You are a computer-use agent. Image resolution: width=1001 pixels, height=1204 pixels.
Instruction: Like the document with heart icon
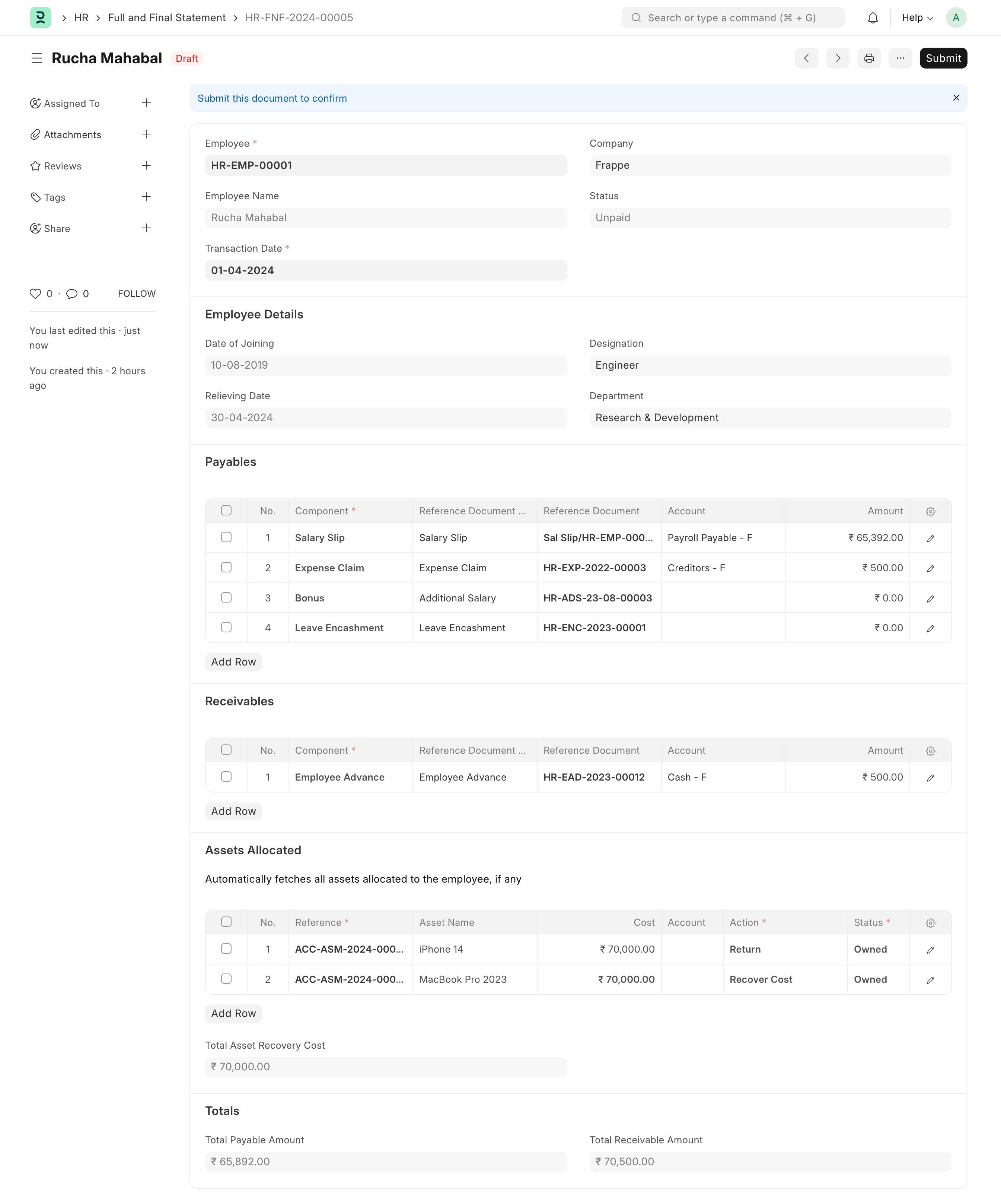pos(35,293)
